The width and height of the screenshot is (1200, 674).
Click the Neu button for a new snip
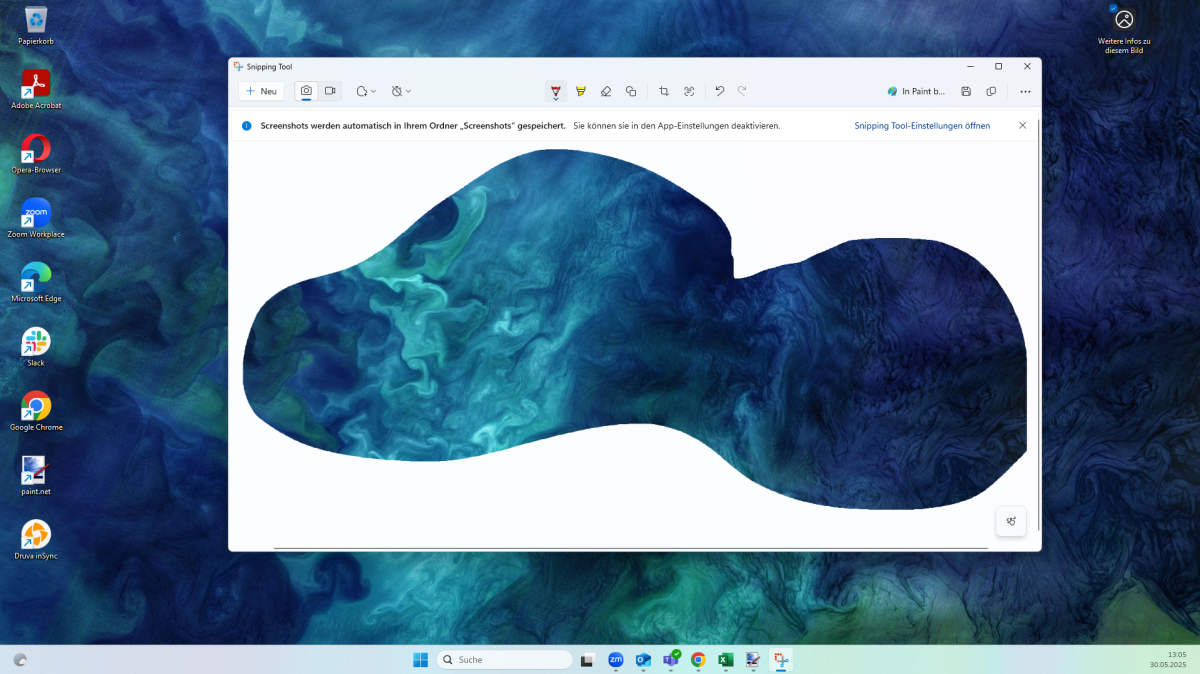tap(261, 91)
